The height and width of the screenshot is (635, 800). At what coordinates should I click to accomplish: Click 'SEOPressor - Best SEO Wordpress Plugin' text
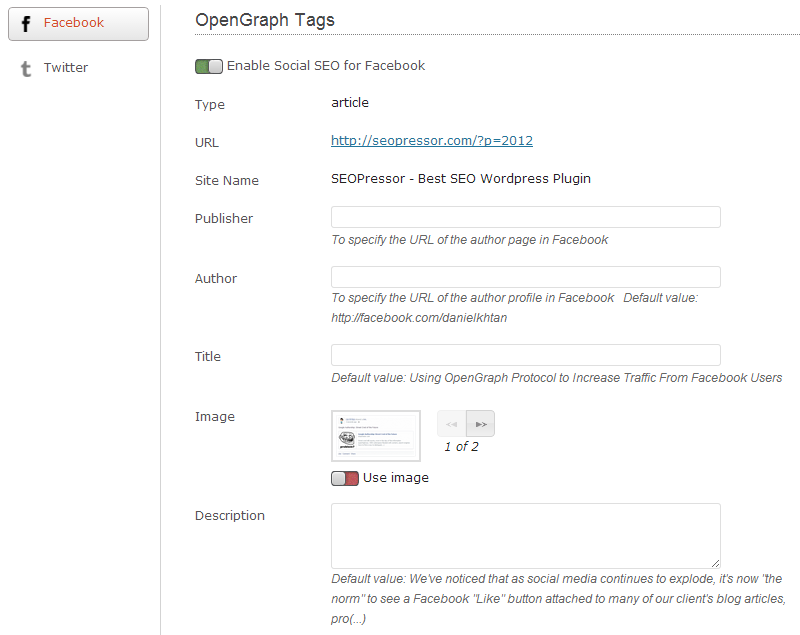pyautogui.click(x=461, y=179)
